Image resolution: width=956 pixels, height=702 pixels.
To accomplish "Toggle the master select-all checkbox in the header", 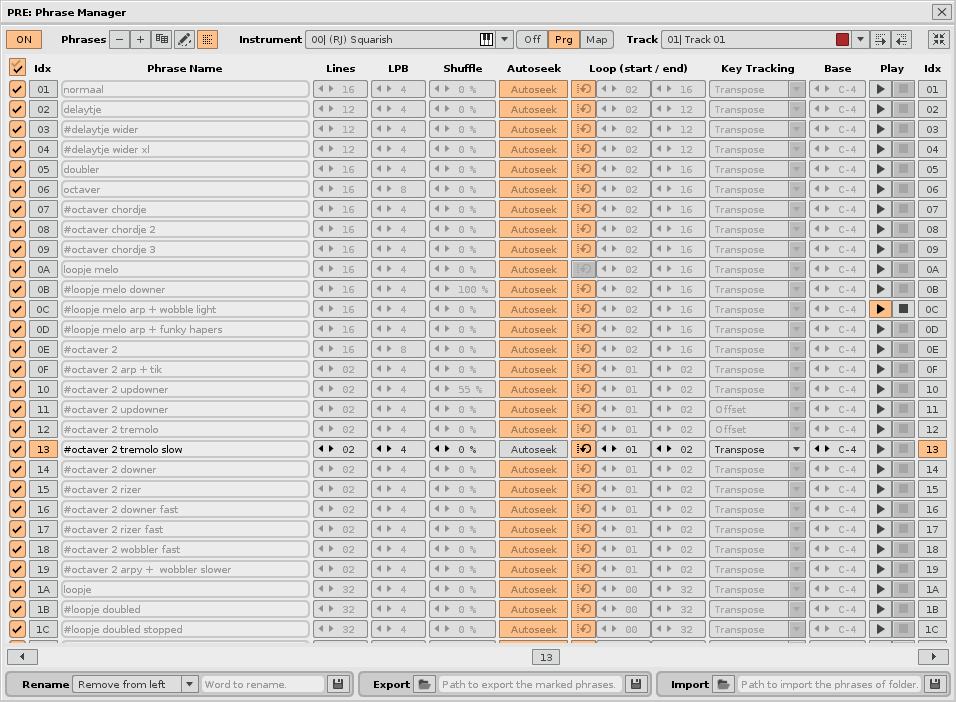I will point(17,68).
